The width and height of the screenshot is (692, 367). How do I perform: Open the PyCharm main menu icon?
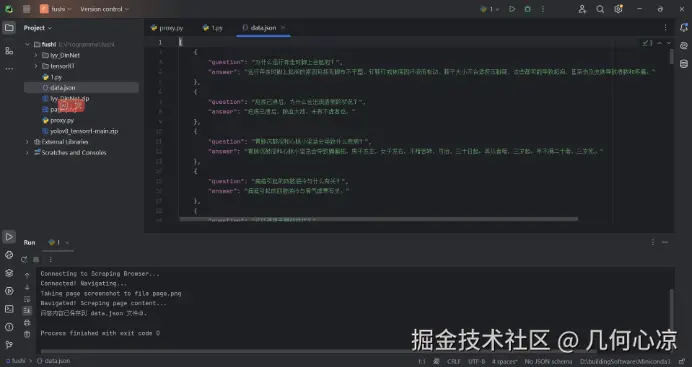[26, 9]
